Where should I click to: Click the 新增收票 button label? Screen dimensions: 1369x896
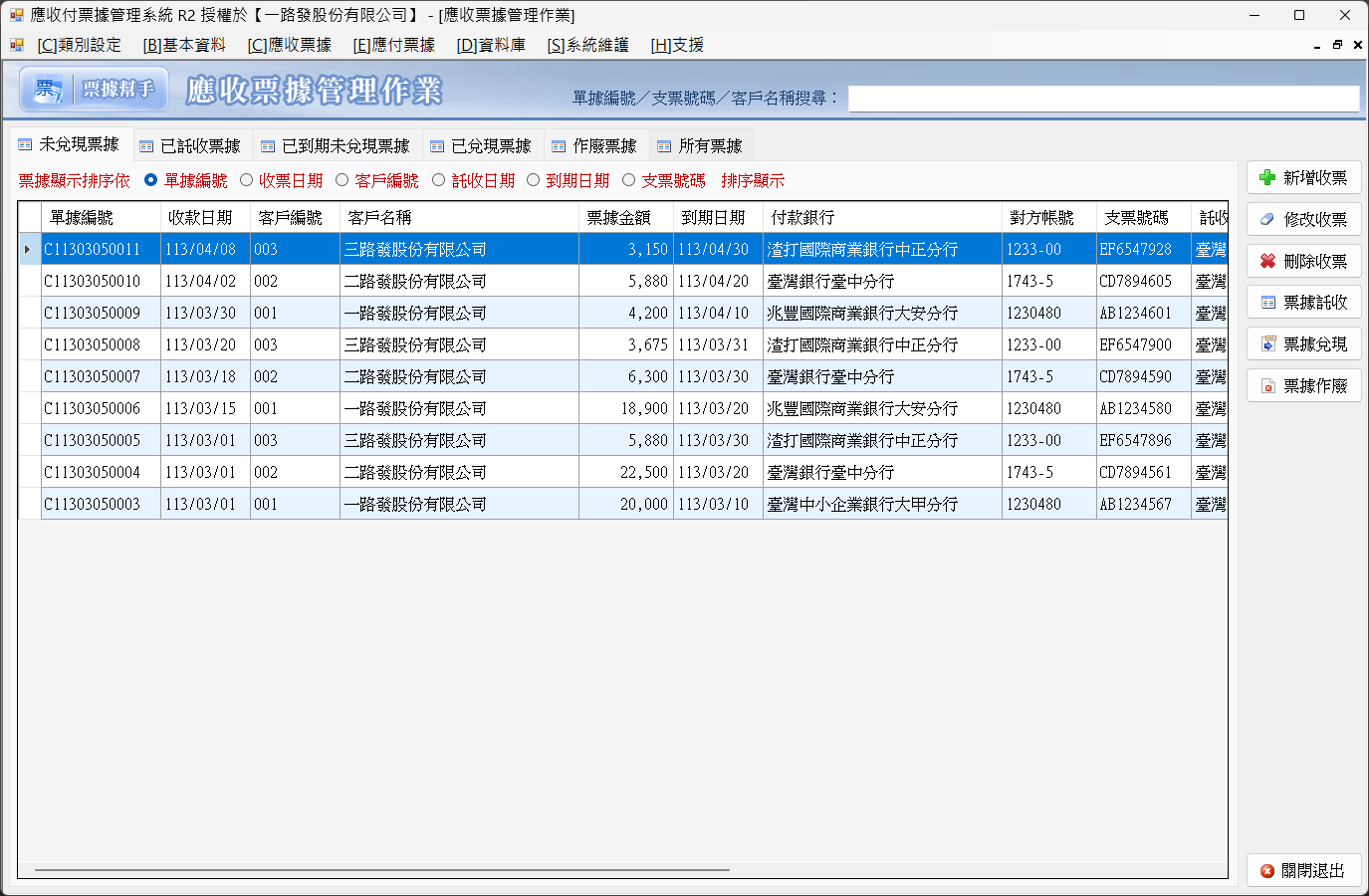pyautogui.click(x=1315, y=177)
